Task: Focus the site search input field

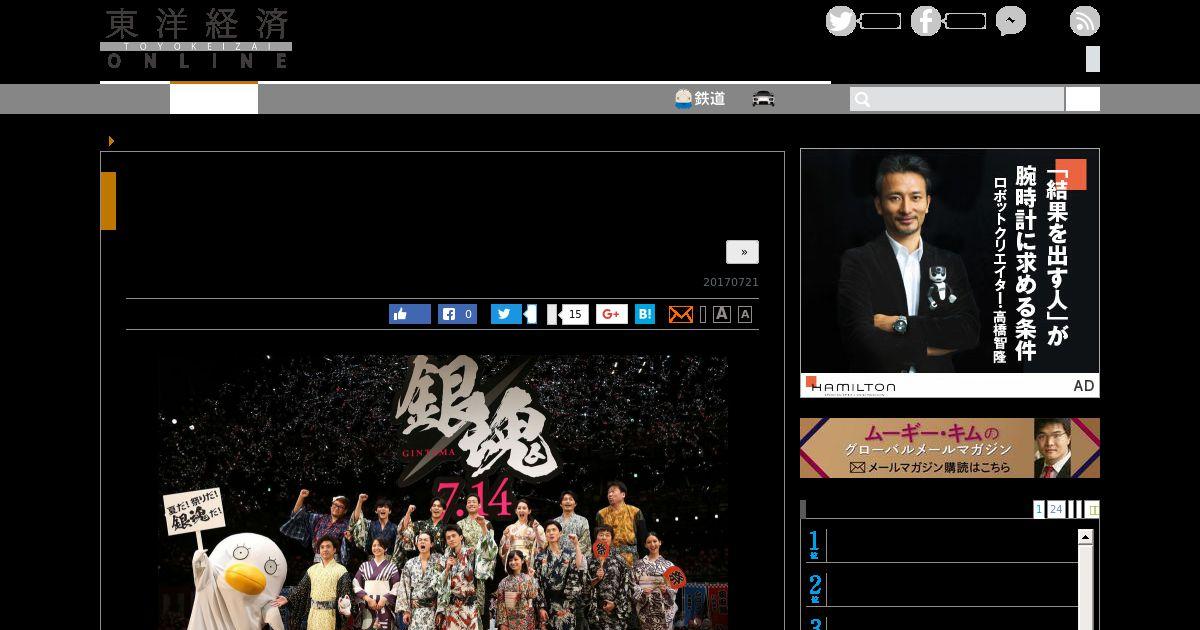Action: pos(957,99)
